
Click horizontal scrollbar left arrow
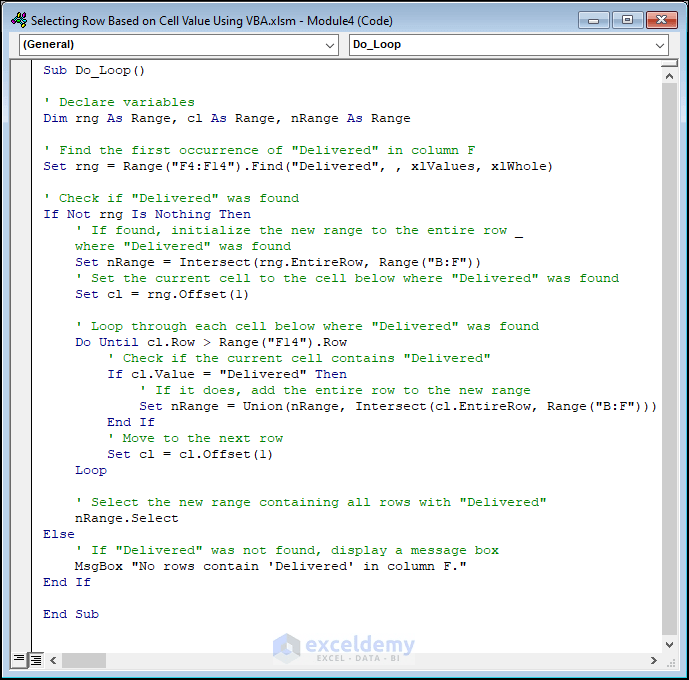tap(53, 660)
